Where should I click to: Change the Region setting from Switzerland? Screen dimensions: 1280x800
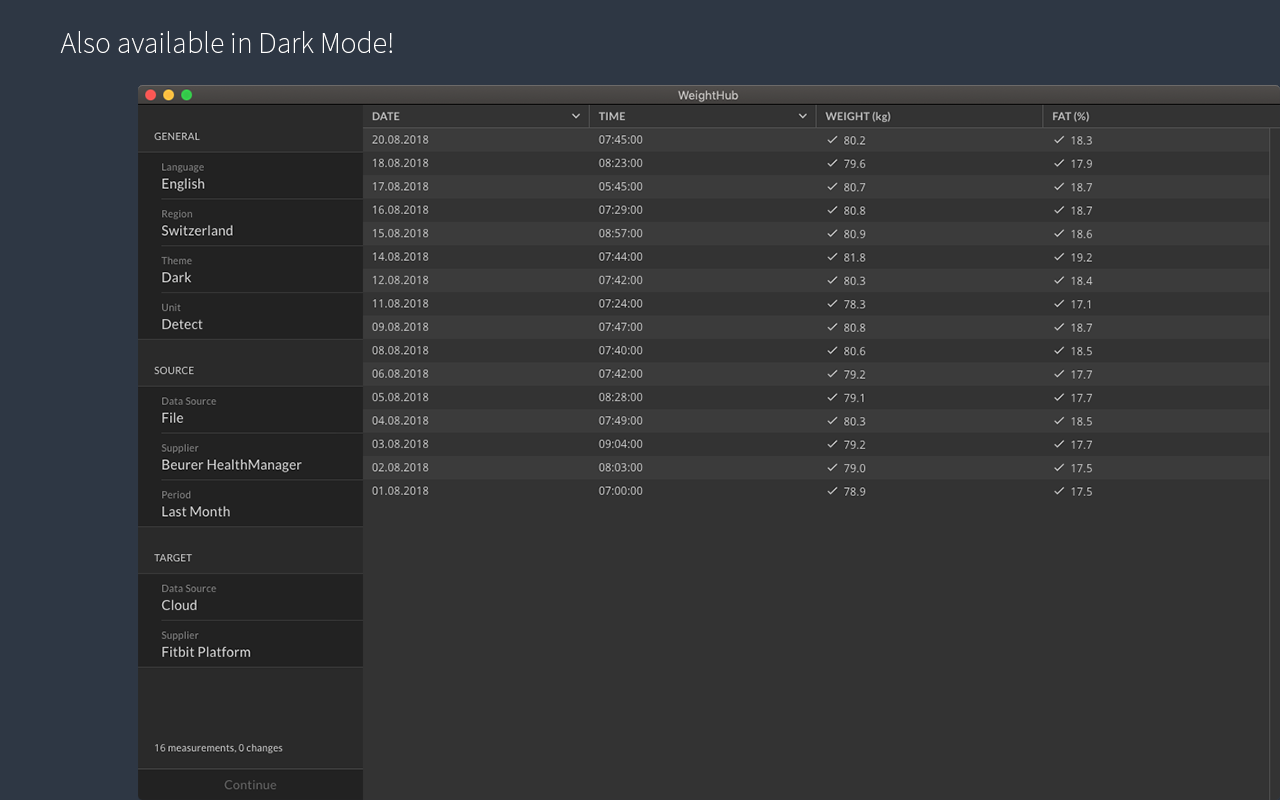click(250, 223)
